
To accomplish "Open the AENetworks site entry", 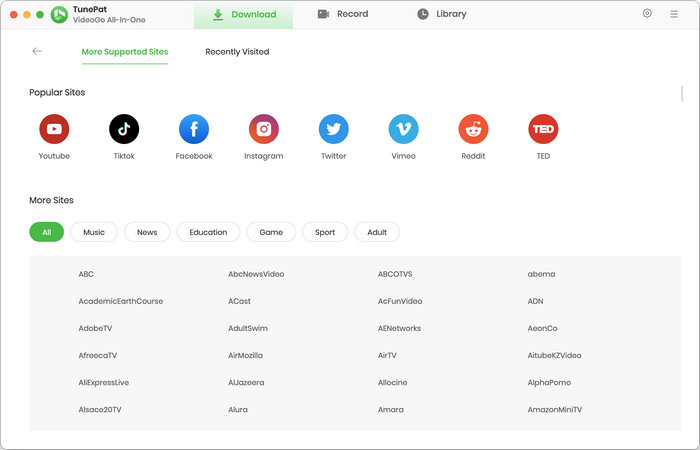I will coord(400,328).
